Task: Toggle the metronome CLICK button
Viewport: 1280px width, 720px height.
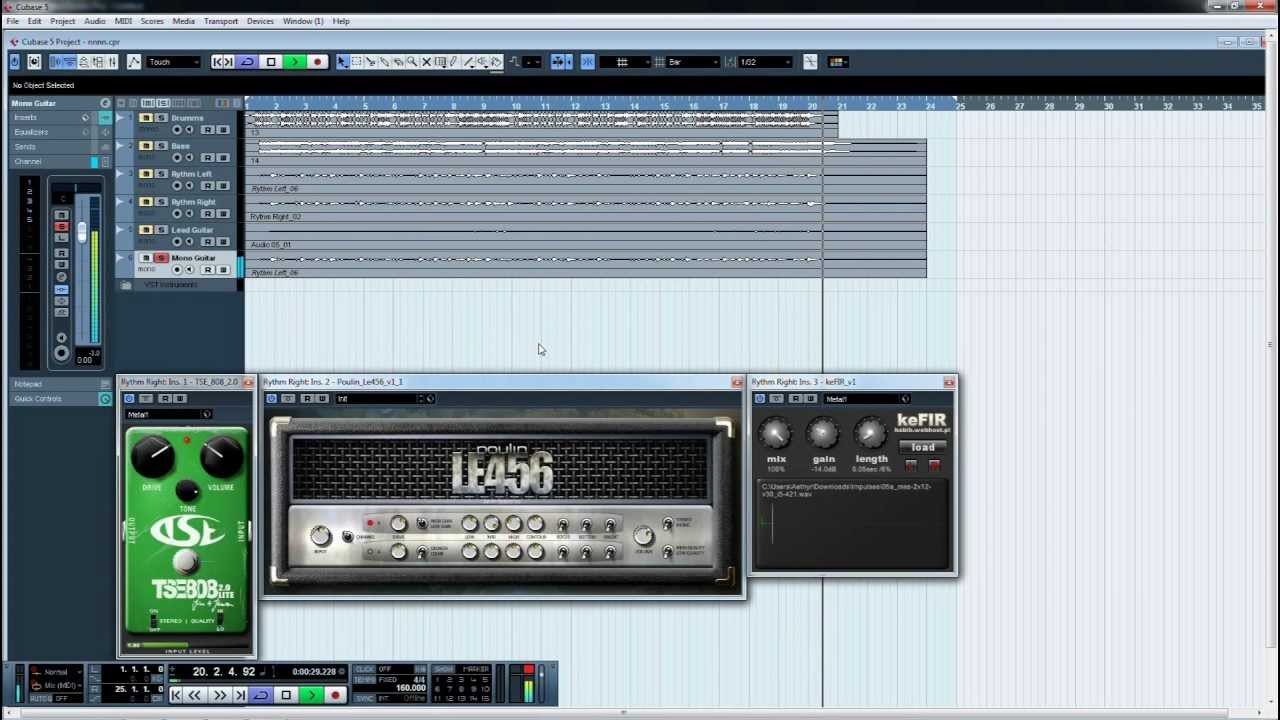Action: pyautogui.click(x=365, y=669)
